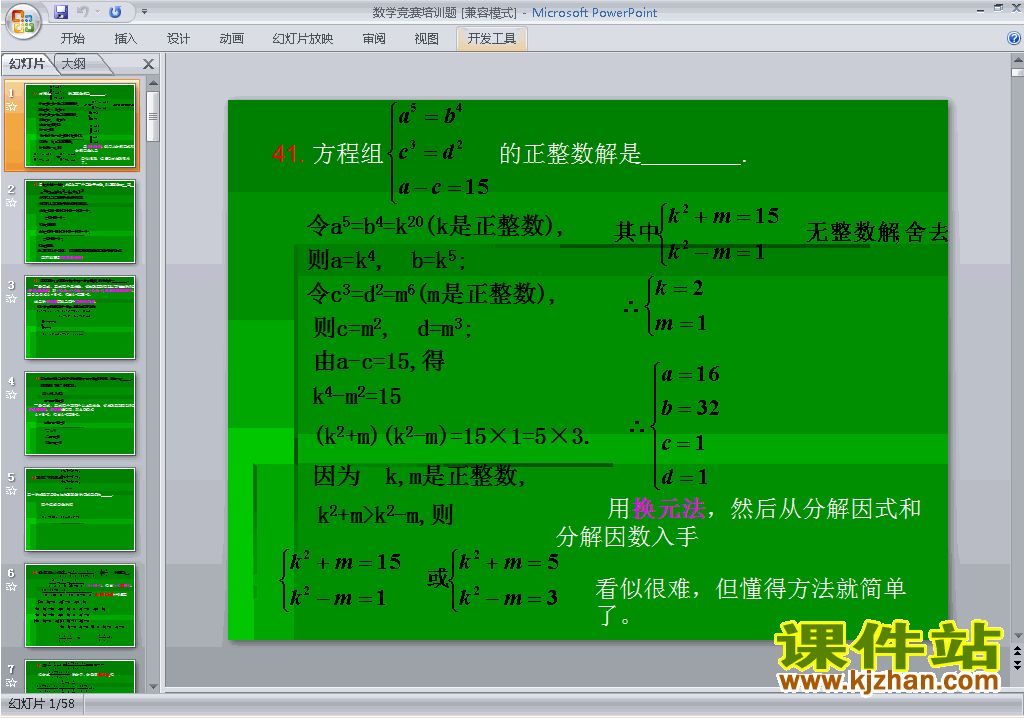
Task: Close the slides thumbnail pane
Action: [x=148, y=64]
